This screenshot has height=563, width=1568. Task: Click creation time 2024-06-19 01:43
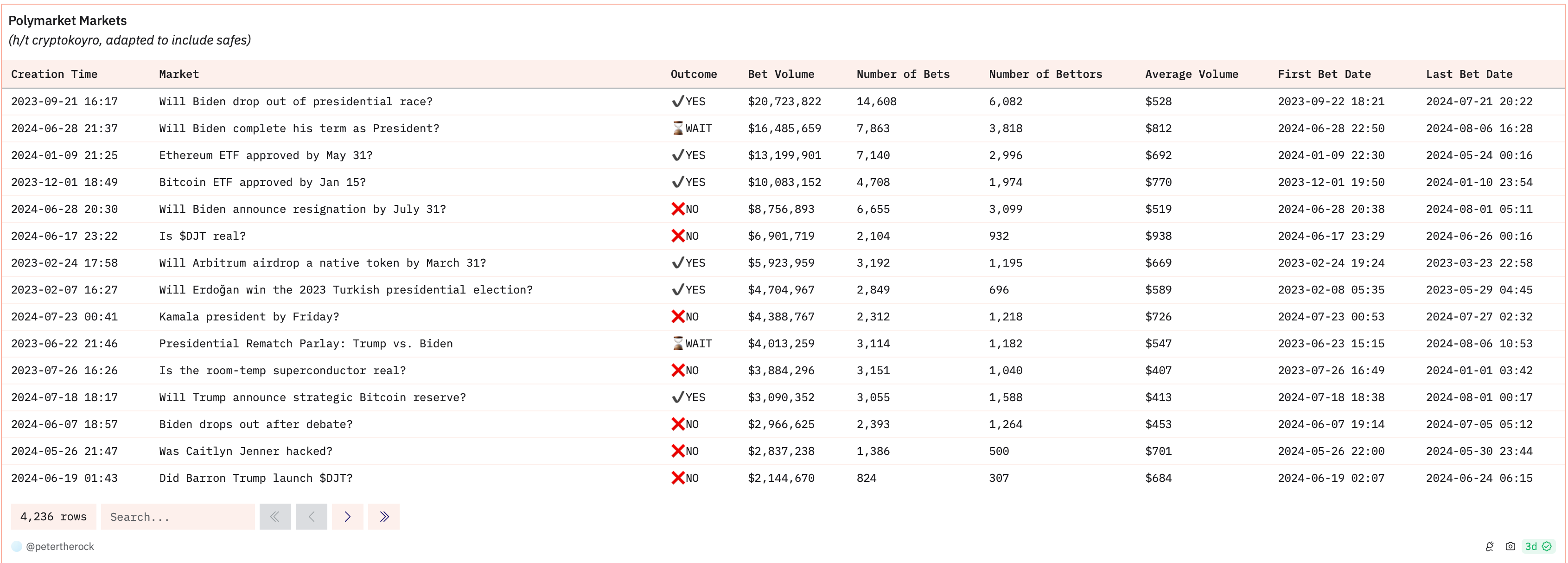(x=64, y=479)
